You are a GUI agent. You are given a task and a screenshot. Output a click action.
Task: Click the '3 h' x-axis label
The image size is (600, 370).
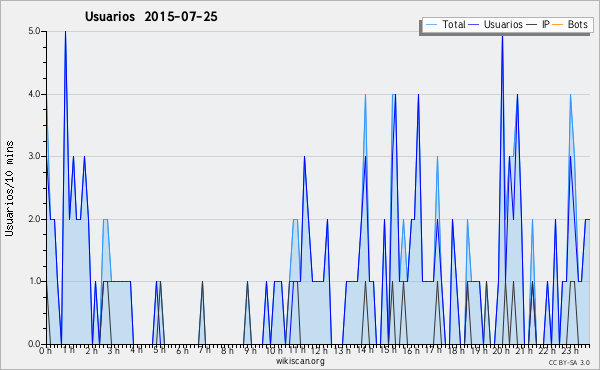pos(114,350)
